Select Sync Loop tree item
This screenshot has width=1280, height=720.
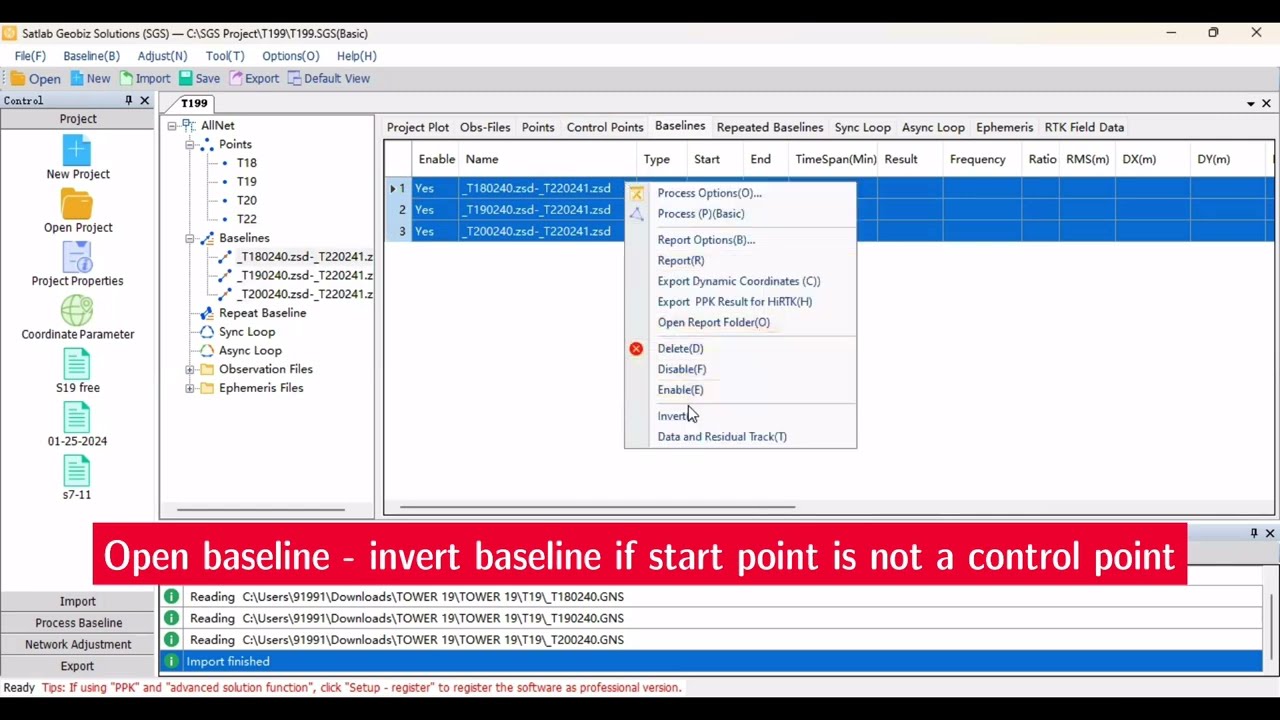tap(246, 332)
